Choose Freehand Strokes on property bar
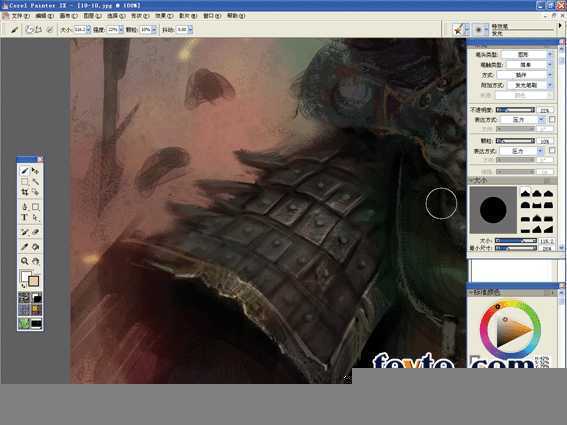 coord(29,30)
